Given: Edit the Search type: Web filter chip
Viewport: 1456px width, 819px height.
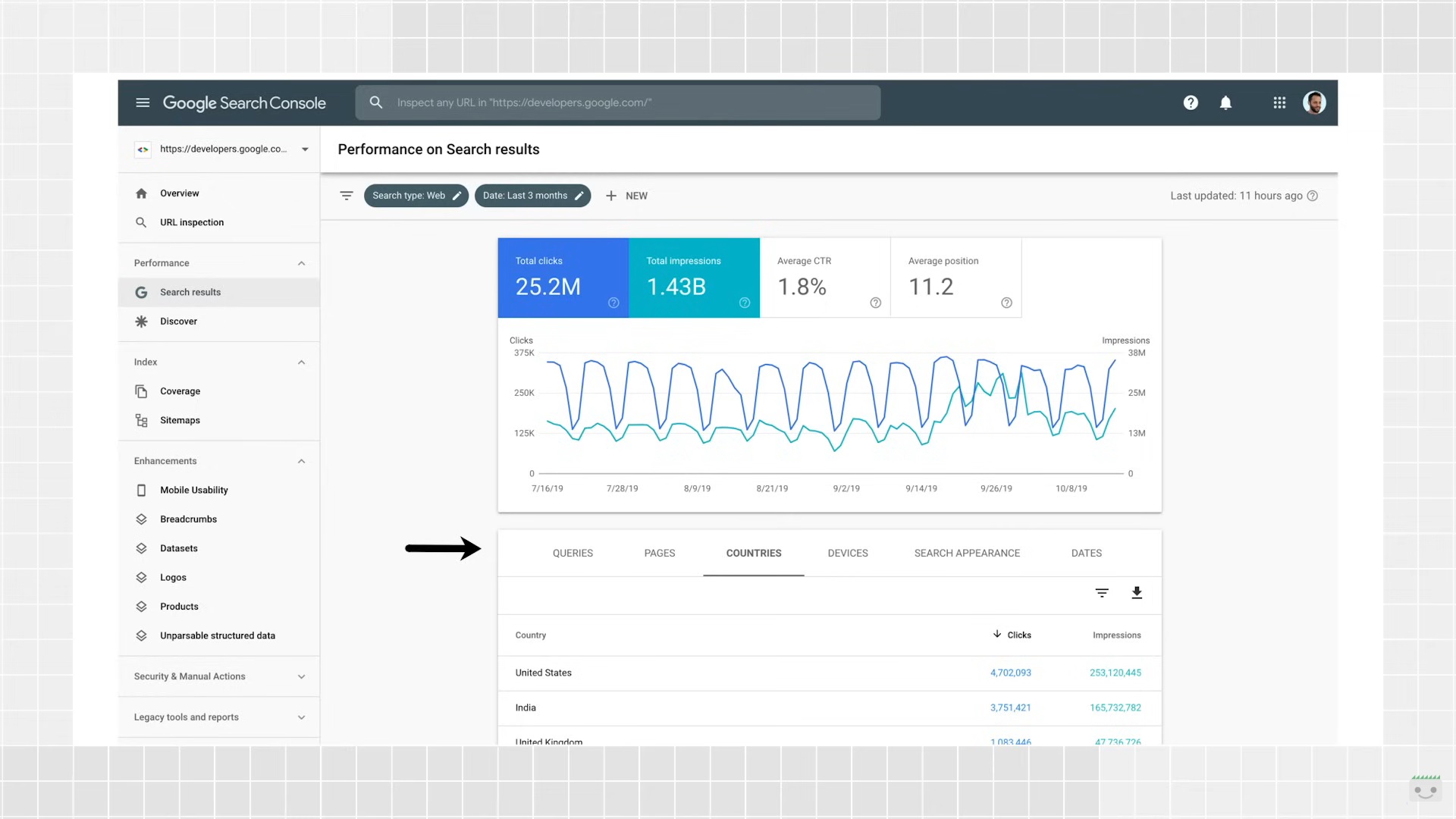Looking at the screenshot, I should click(416, 196).
